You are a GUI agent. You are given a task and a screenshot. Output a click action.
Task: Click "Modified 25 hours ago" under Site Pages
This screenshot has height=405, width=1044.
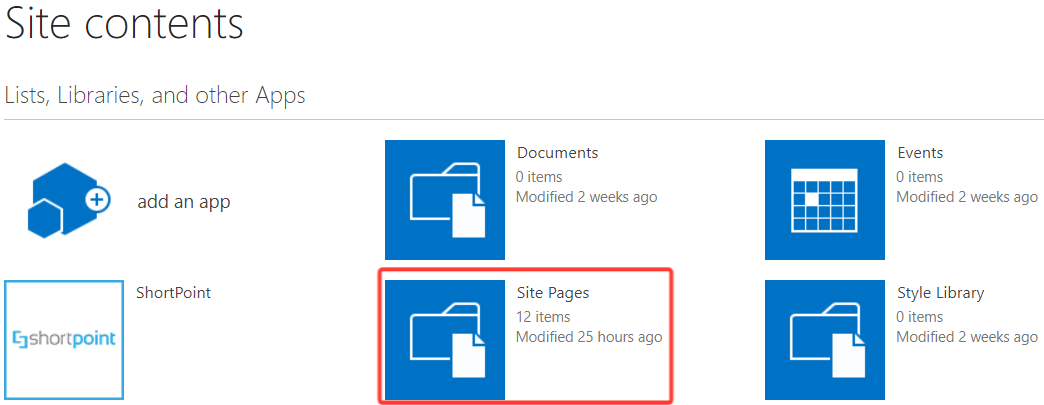pyautogui.click(x=589, y=337)
